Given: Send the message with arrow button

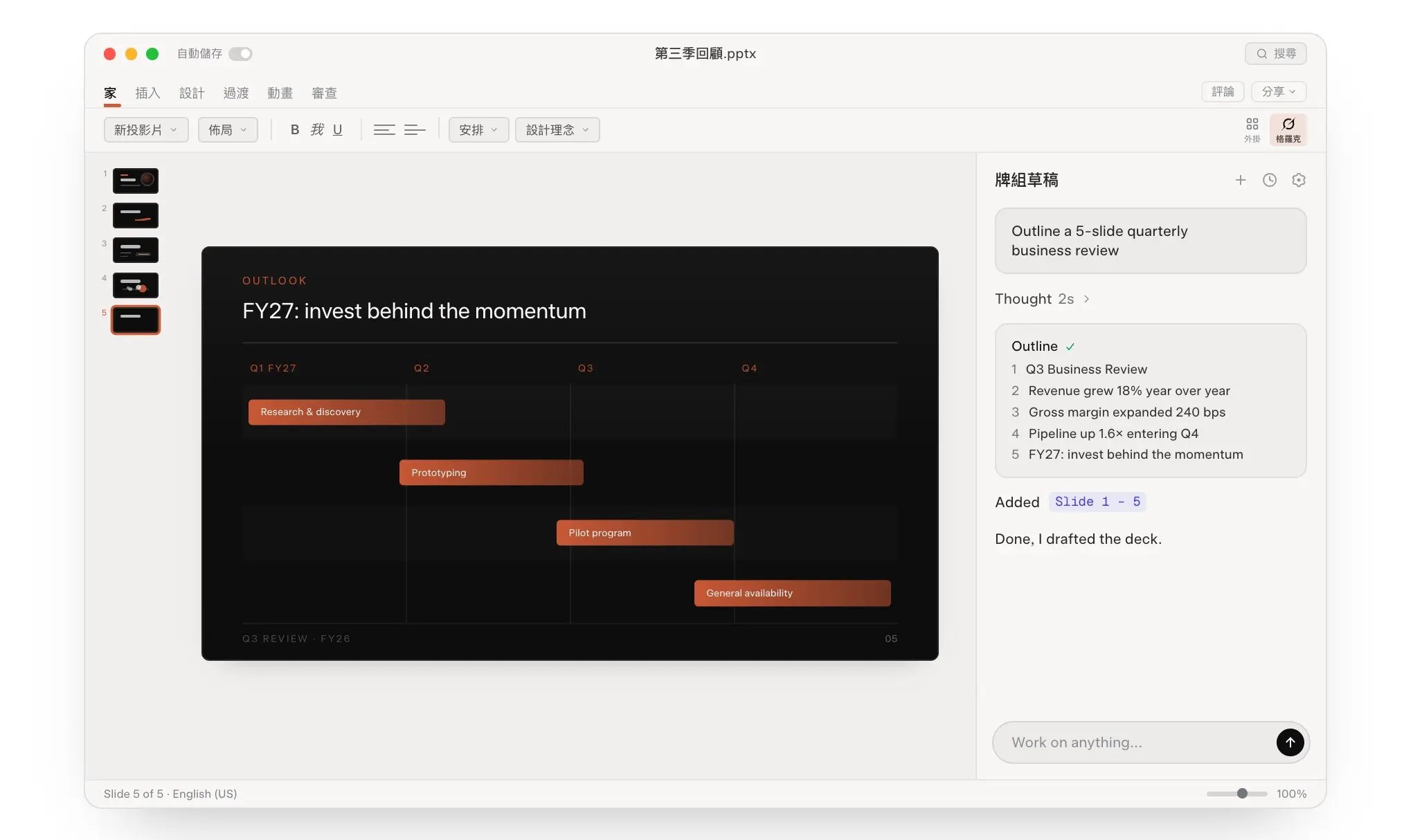Looking at the screenshot, I should 1290,742.
